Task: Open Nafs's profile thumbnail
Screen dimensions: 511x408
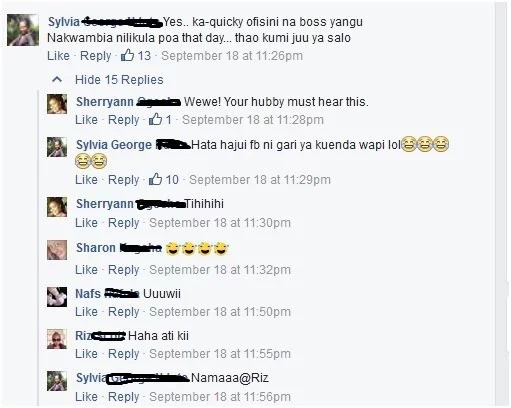Action: click(x=57, y=297)
